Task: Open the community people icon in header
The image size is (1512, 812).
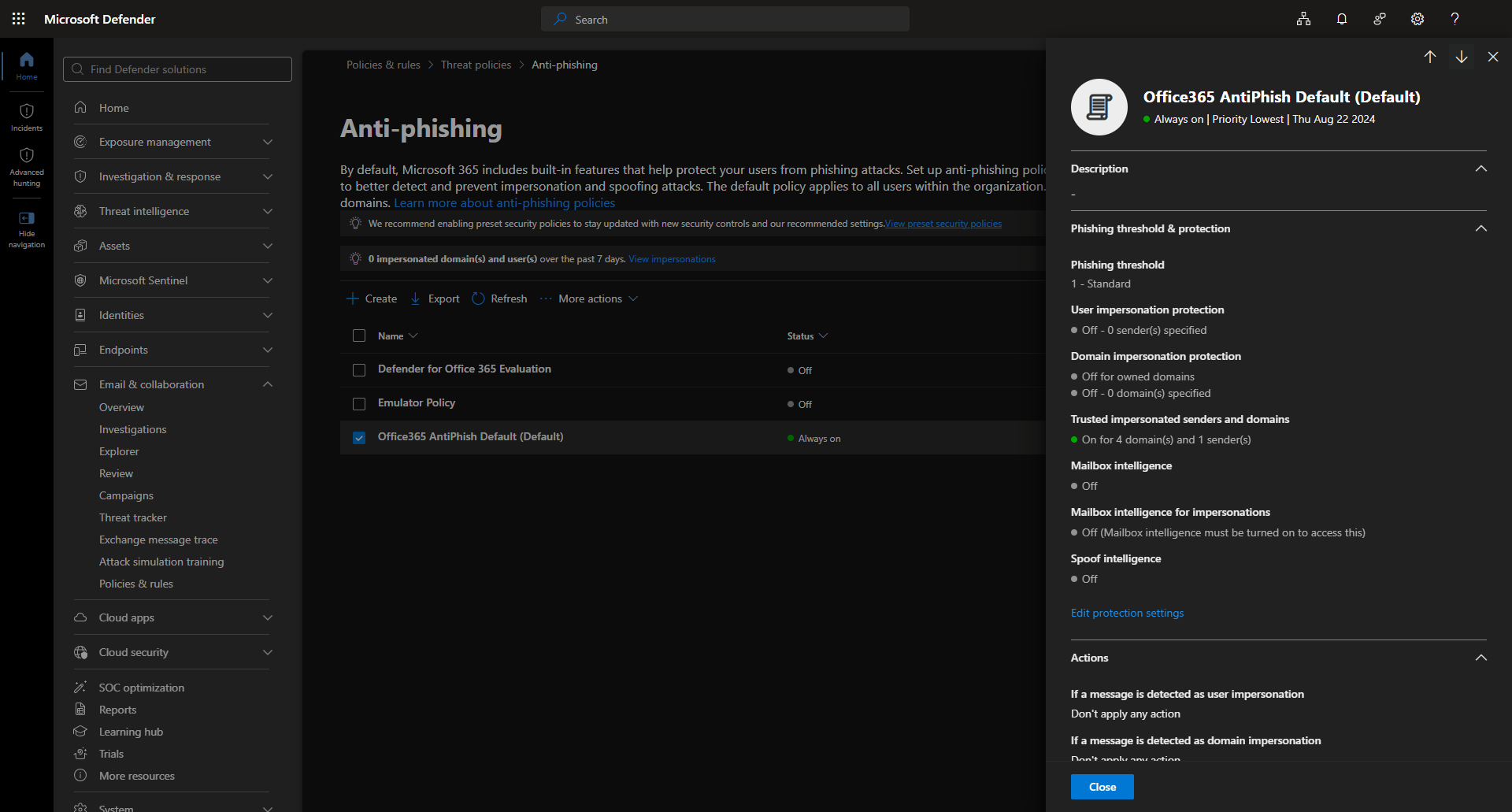Action: point(1380,19)
